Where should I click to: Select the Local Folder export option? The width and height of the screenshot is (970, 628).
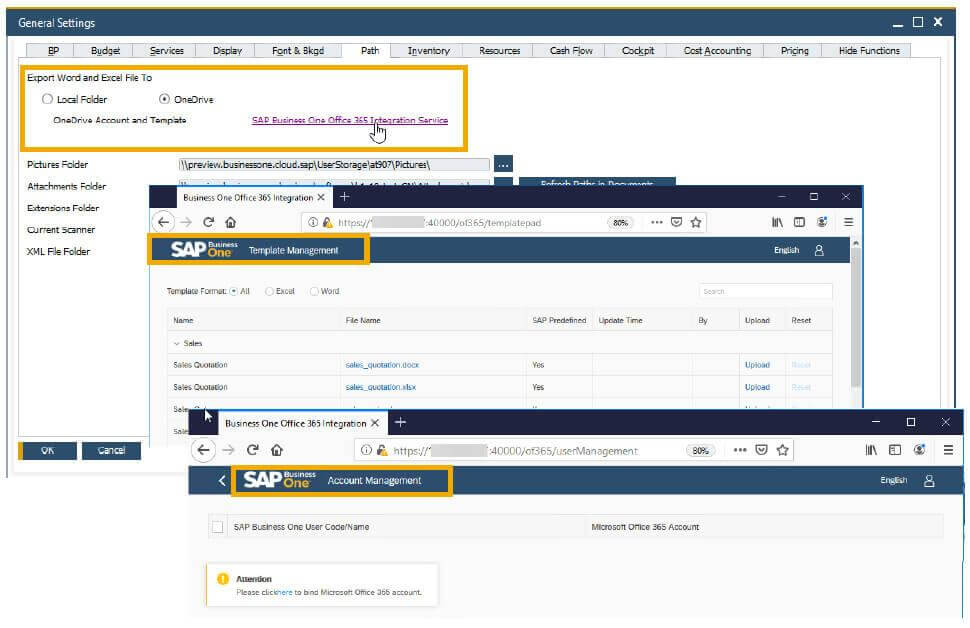(47, 99)
